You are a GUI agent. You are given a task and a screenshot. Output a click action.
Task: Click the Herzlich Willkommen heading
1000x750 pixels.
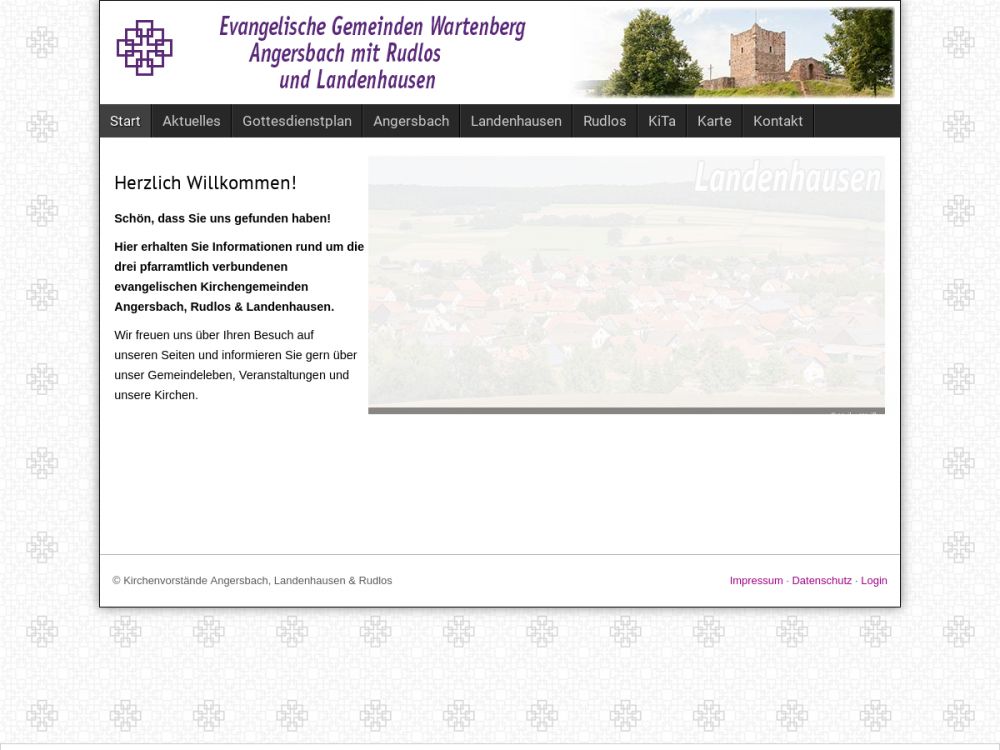coord(205,183)
